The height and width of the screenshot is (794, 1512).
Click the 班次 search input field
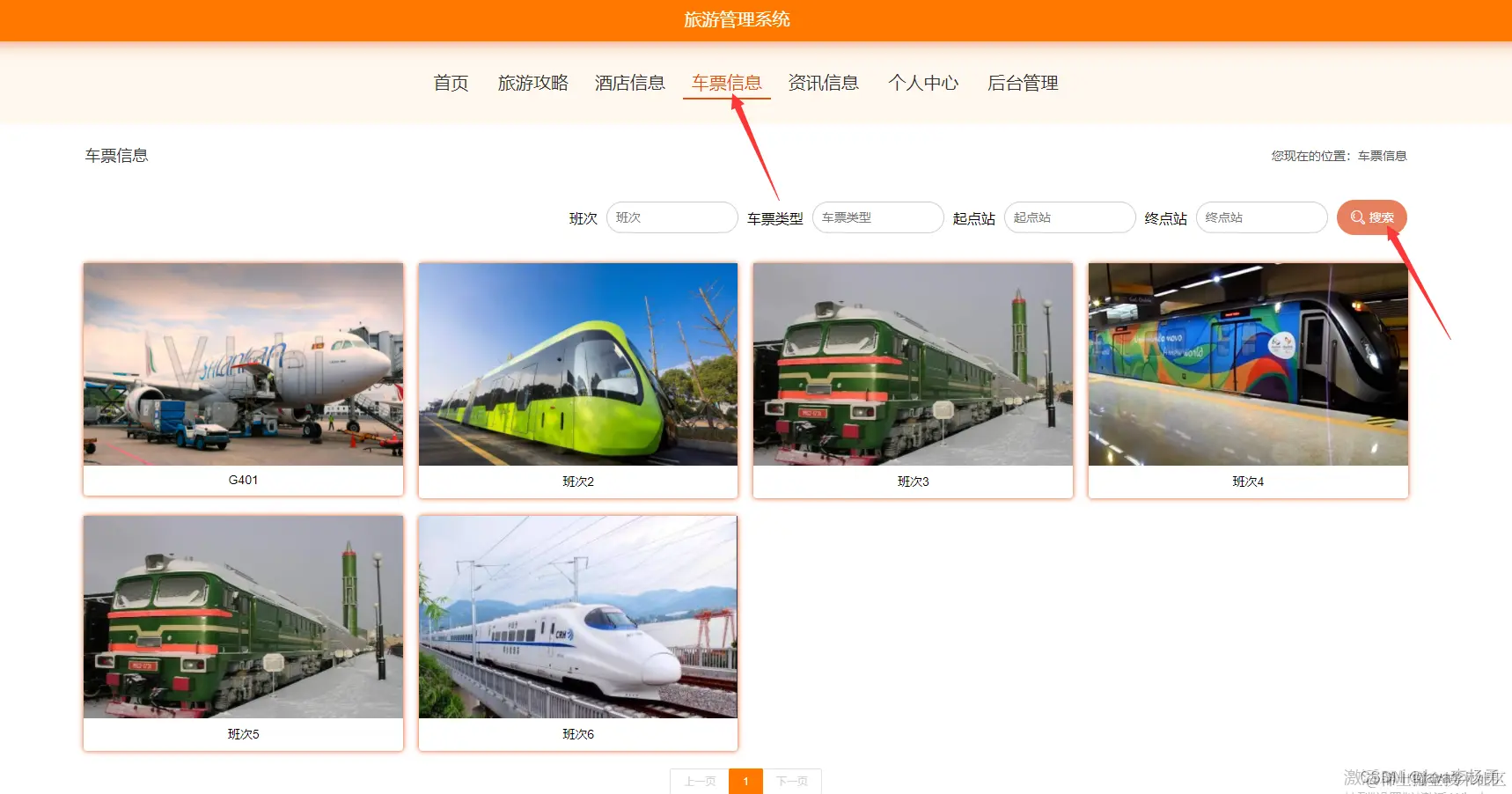(672, 217)
